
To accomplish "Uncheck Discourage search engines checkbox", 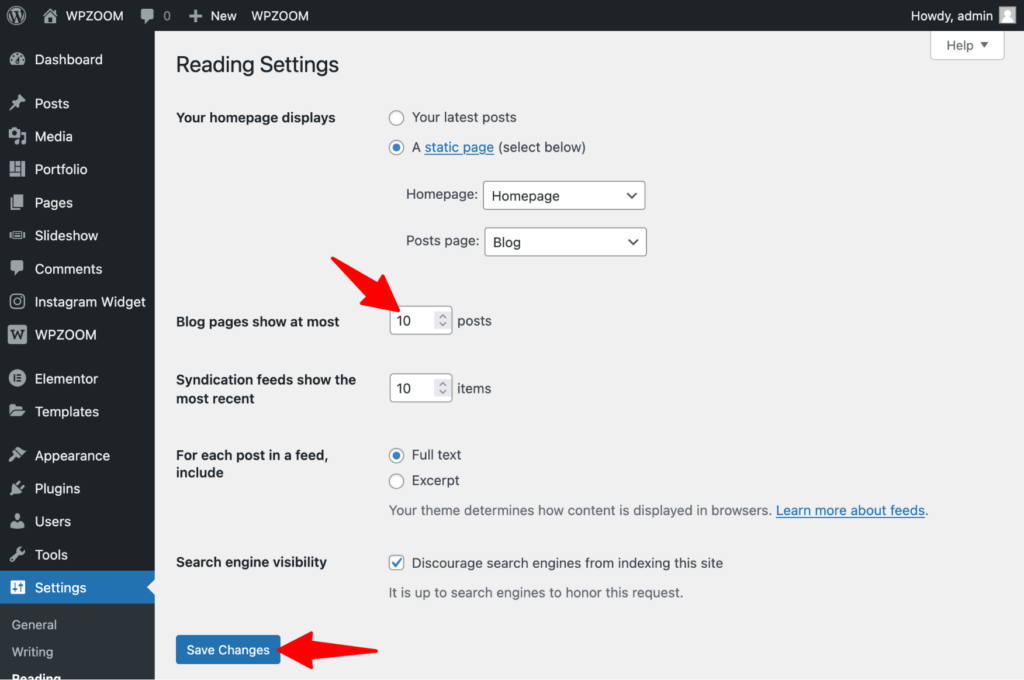I will coord(397,563).
